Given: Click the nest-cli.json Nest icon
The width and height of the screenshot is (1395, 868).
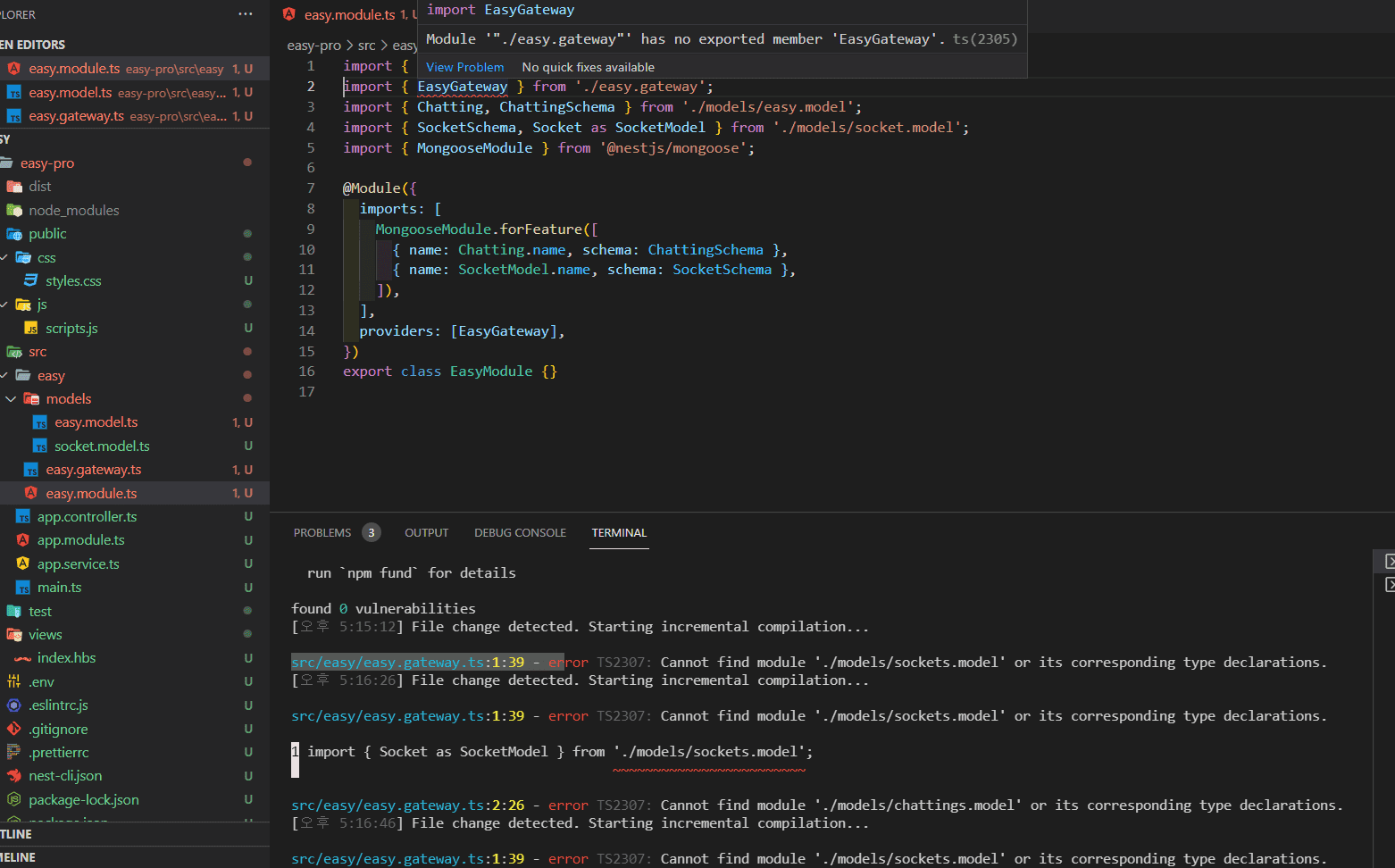Looking at the screenshot, I should point(14,776).
